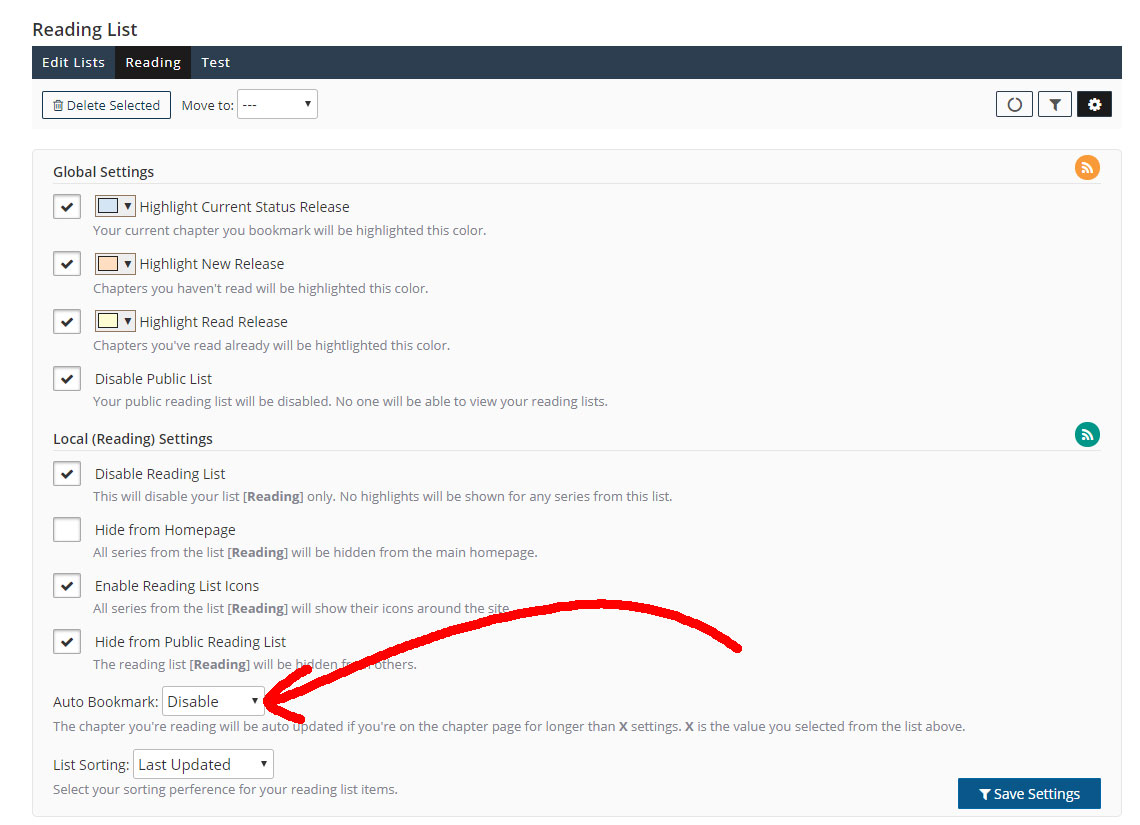The width and height of the screenshot is (1140, 825).
Task: Toggle the Highlight New Release checkbox
Action: tap(67, 264)
